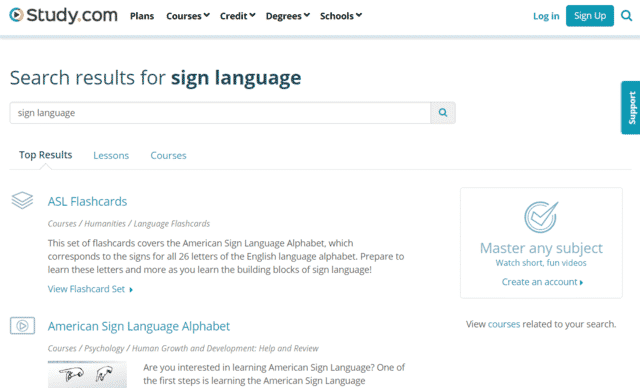Select the Top Results tab
The height and width of the screenshot is (388, 640).
tap(45, 155)
